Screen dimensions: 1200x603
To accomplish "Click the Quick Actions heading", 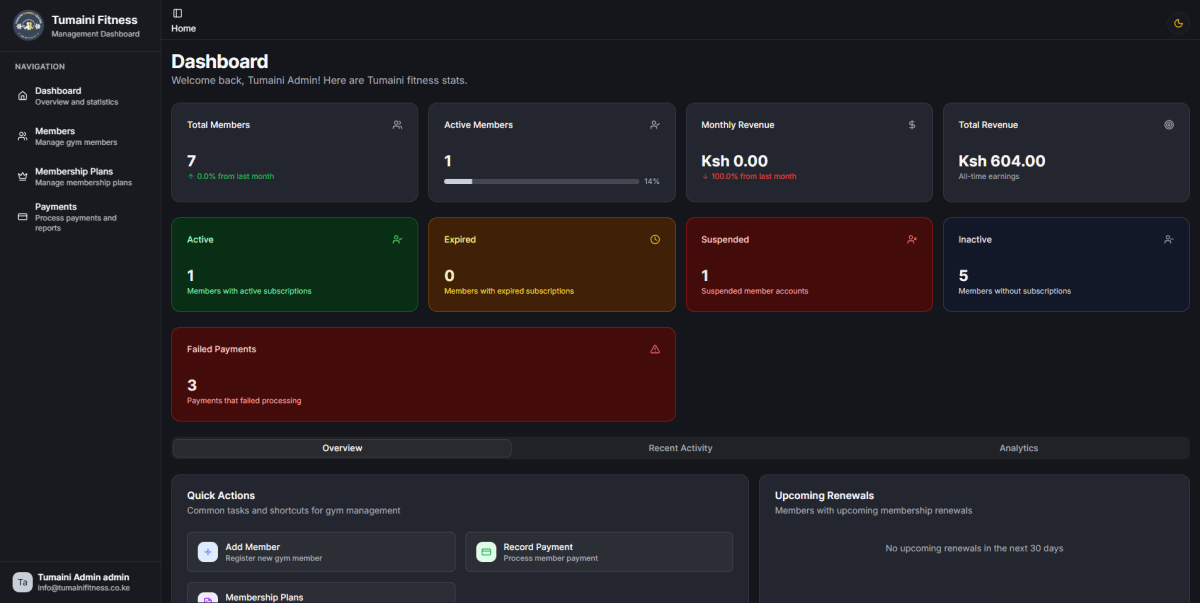I will point(221,495).
